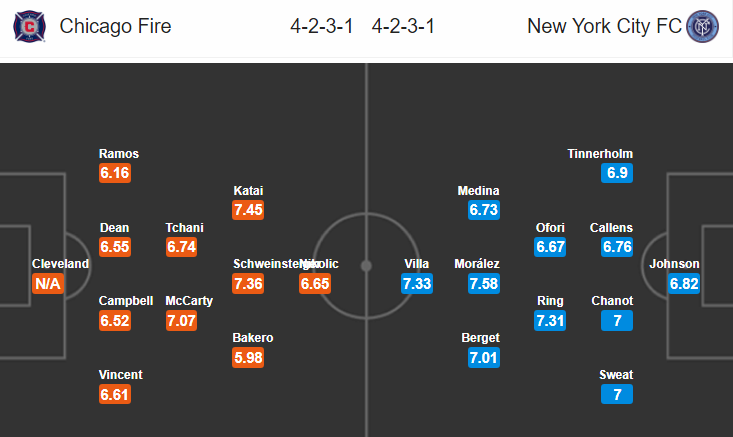The width and height of the screenshot is (733, 437).
Task: Click Cleveland's N/A rating badge
Action: pos(48,284)
